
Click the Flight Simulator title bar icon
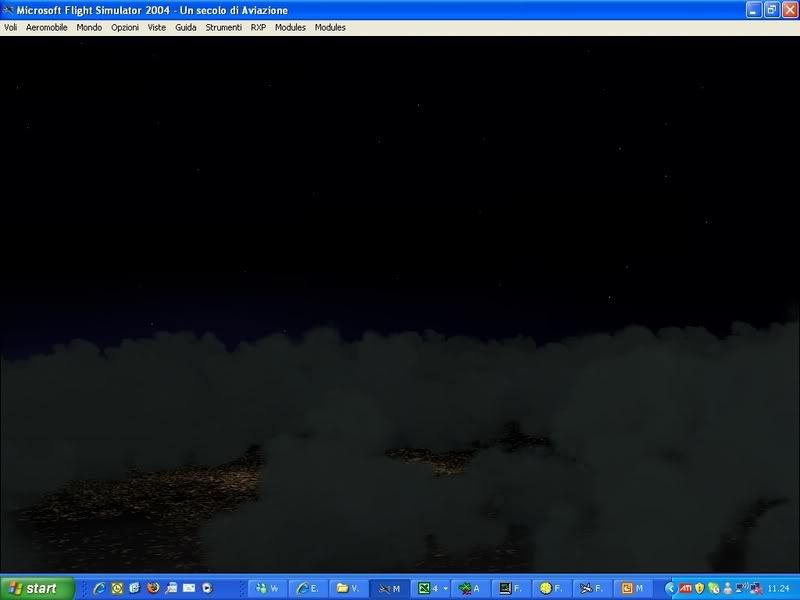click(8, 10)
